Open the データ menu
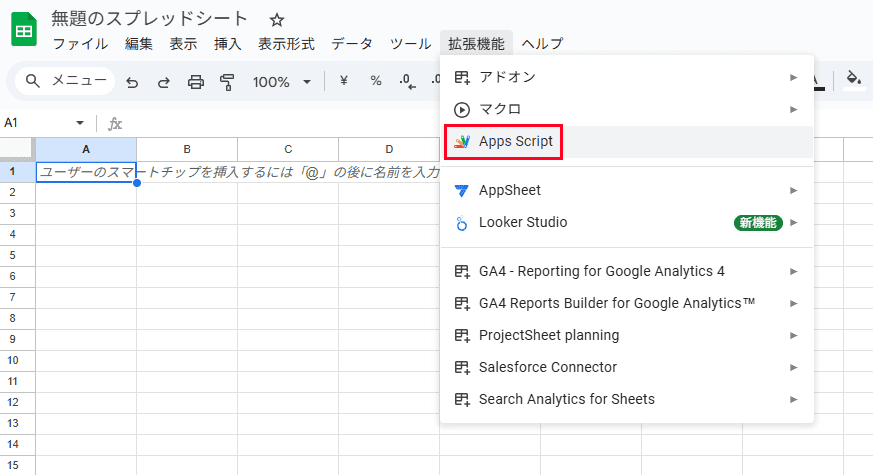This screenshot has width=873, height=475. (352, 44)
